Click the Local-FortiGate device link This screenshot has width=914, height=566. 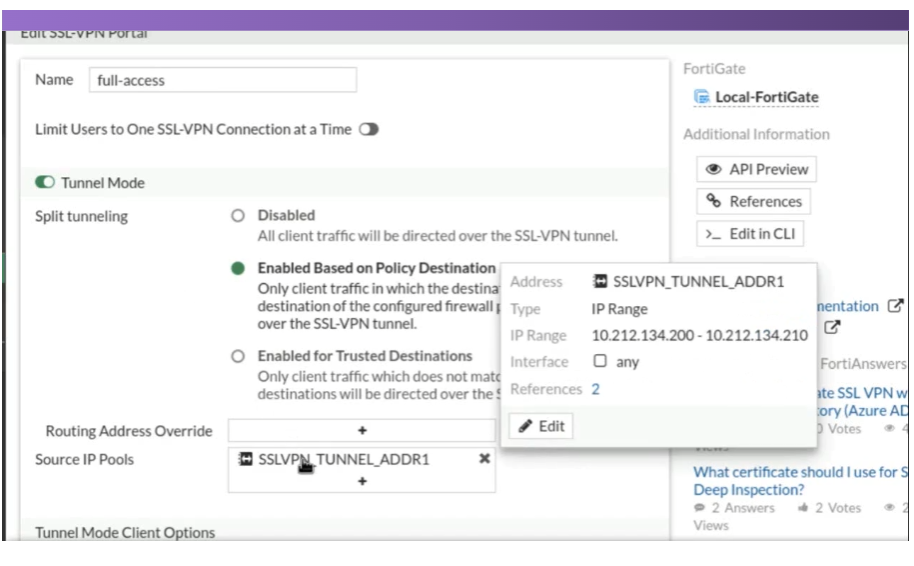pyautogui.click(x=767, y=97)
